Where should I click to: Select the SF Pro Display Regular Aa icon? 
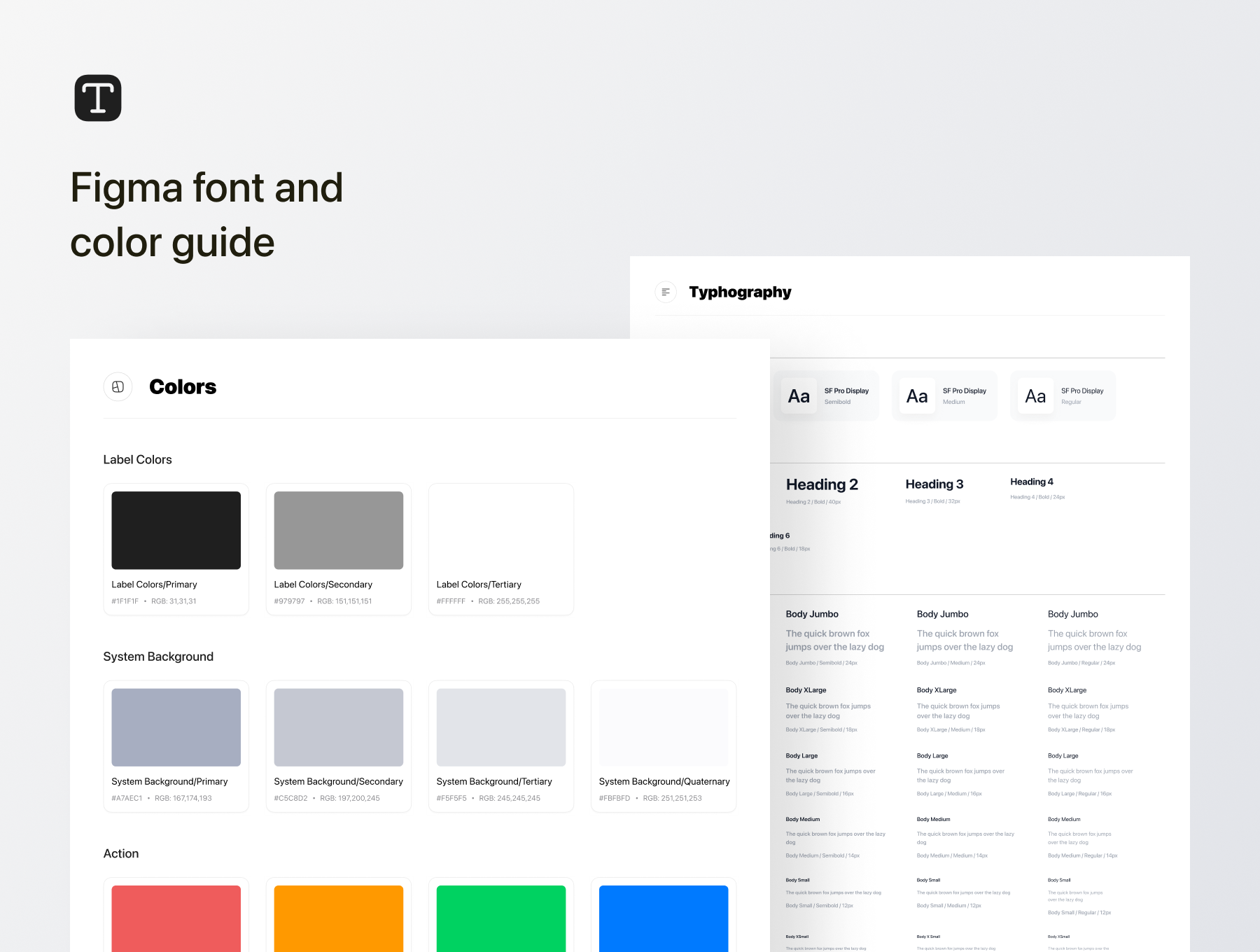coord(1035,395)
